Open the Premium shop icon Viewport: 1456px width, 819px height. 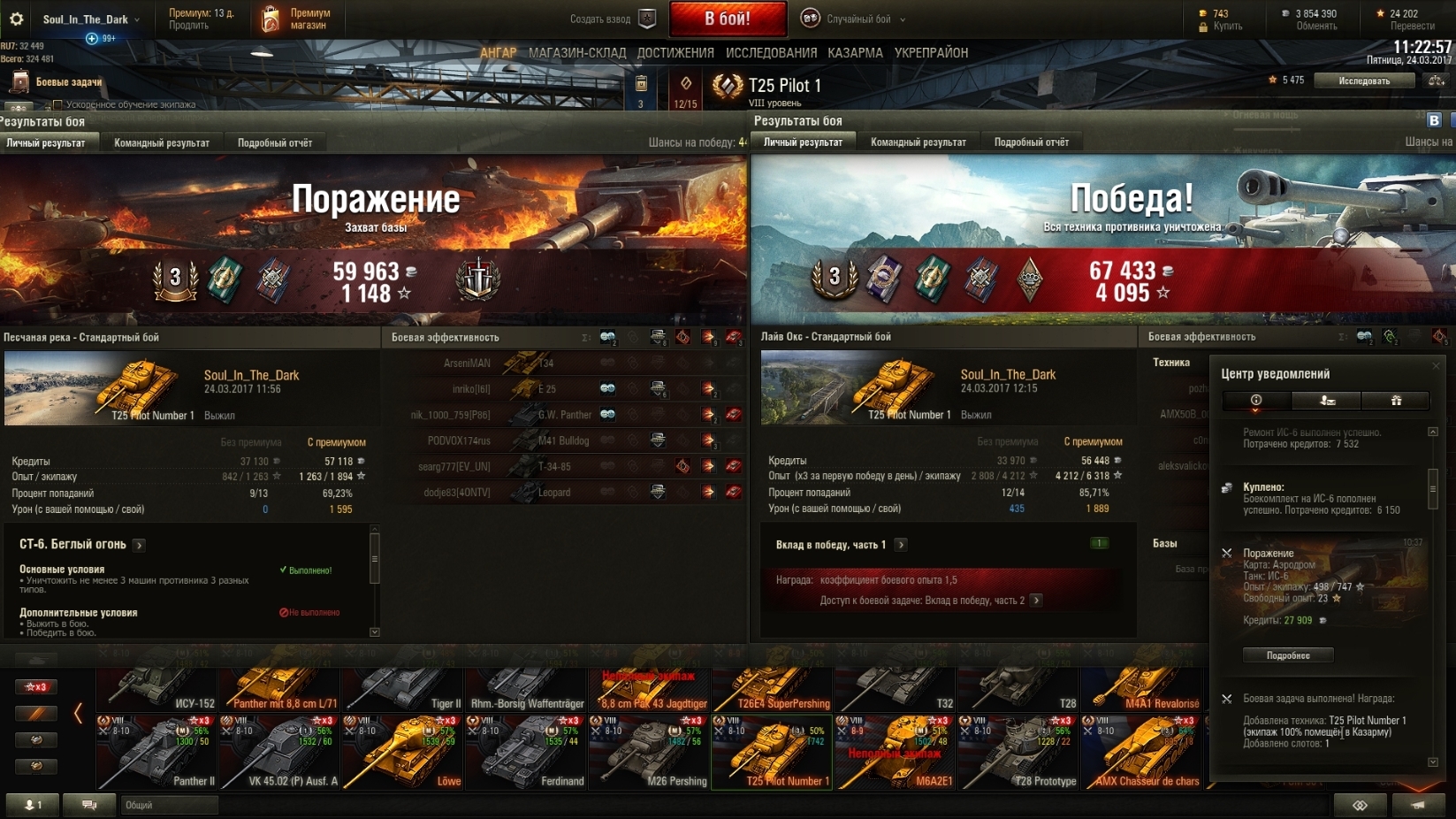271,19
